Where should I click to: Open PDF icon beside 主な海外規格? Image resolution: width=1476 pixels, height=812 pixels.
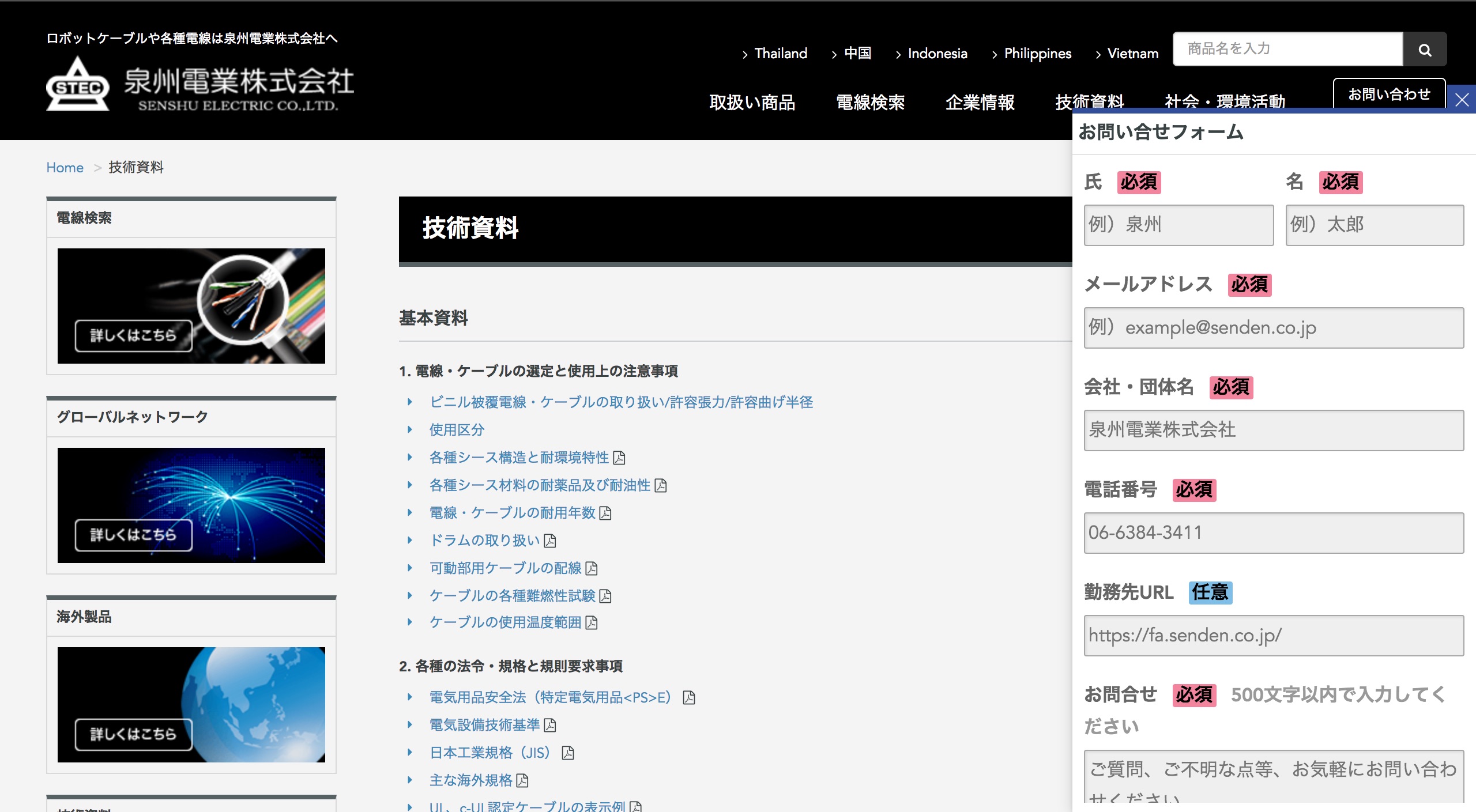(x=522, y=780)
